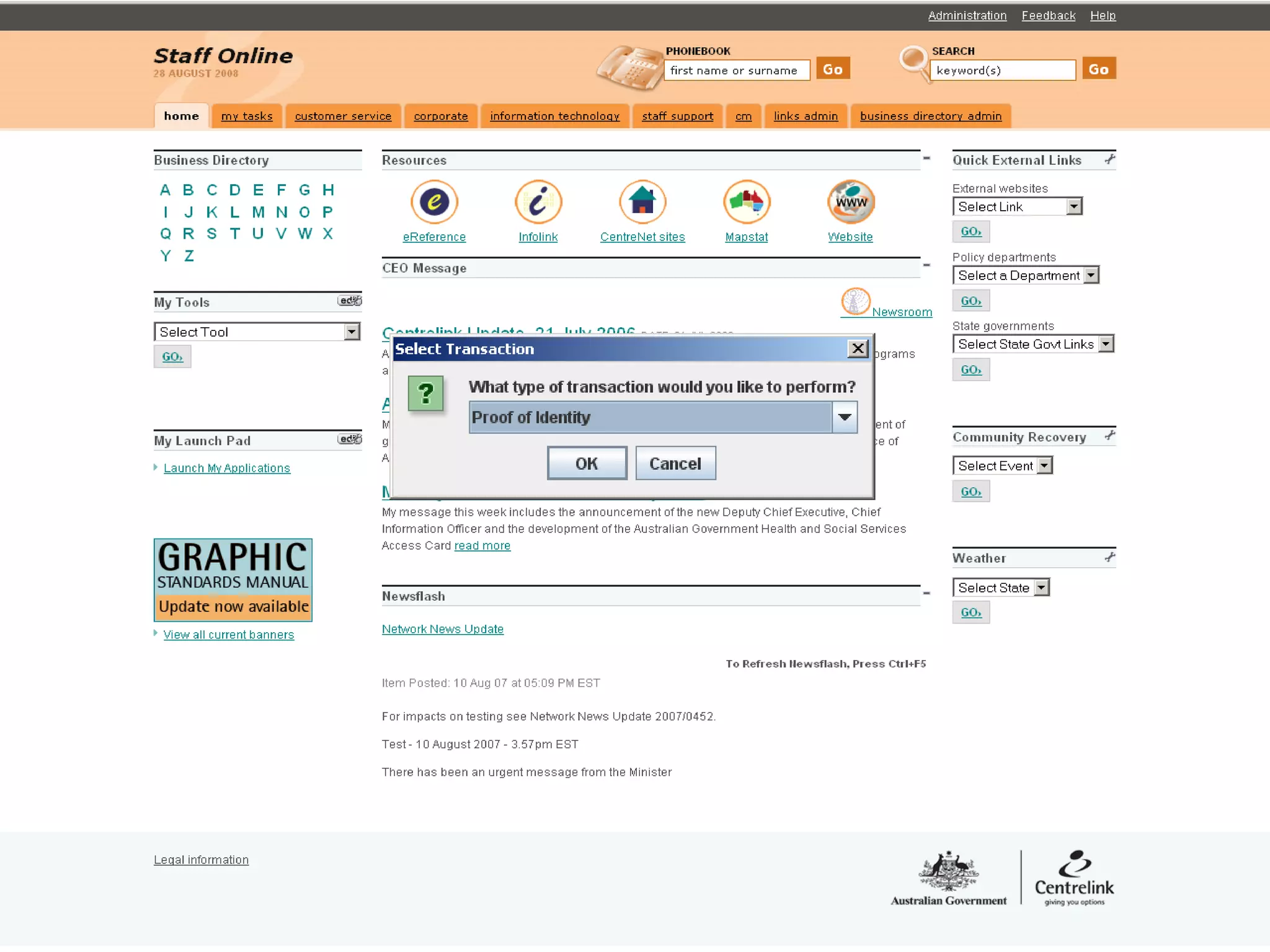Click GO under My Tools
This screenshot has width=1270, height=952.
[172, 356]
